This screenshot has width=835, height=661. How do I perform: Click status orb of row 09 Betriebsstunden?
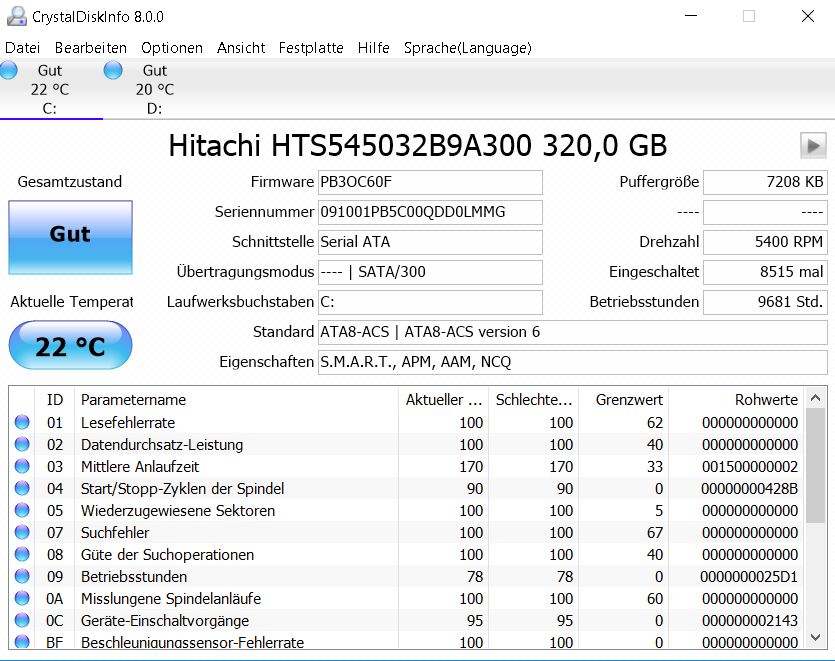click(x=22, y=576)
